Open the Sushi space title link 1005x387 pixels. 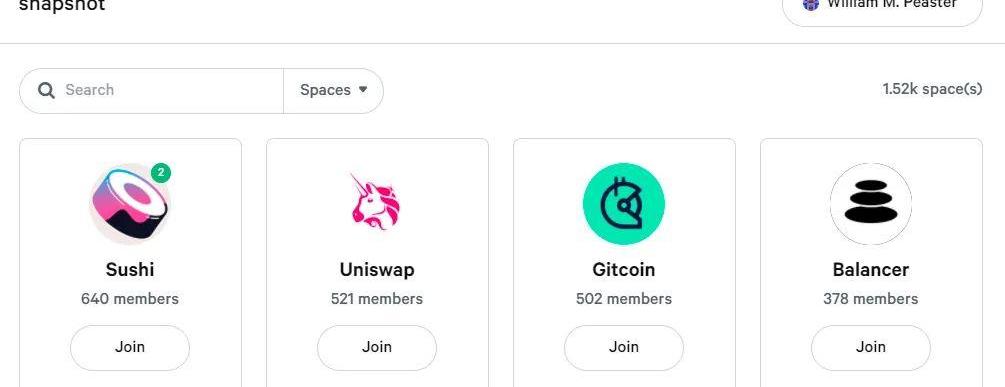pyautogui.click(x=130, y=270)
